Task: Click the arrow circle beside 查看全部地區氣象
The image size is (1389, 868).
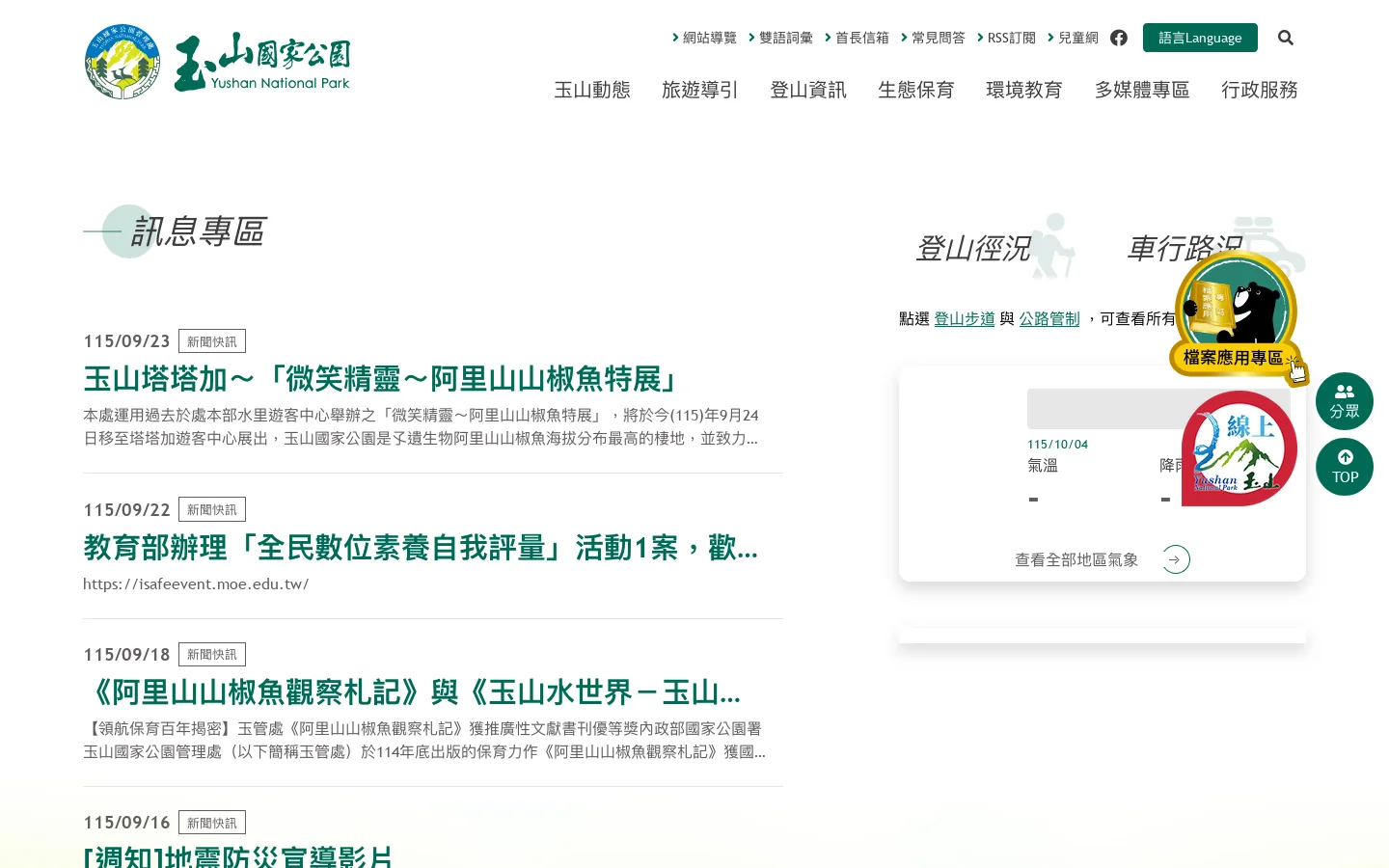Action: coord(1176,559)
